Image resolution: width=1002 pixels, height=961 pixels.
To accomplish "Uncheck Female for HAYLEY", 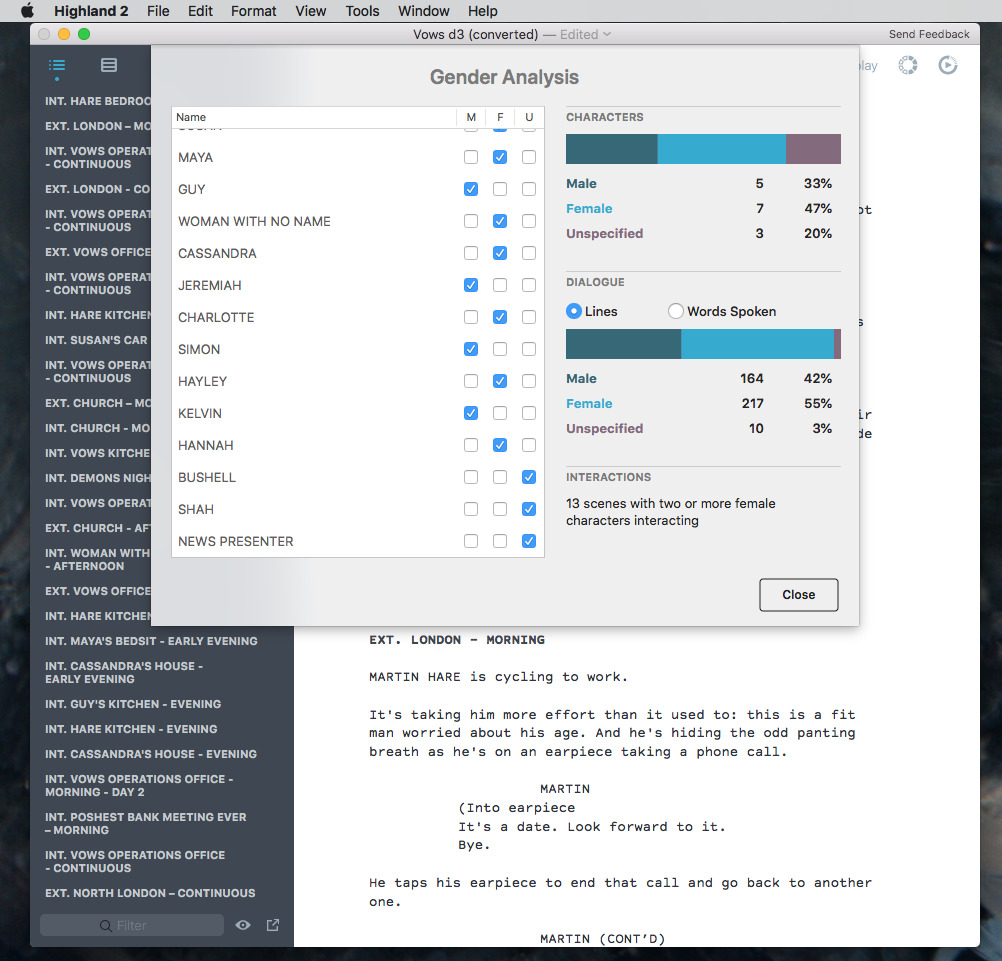I will pos(500,381).
